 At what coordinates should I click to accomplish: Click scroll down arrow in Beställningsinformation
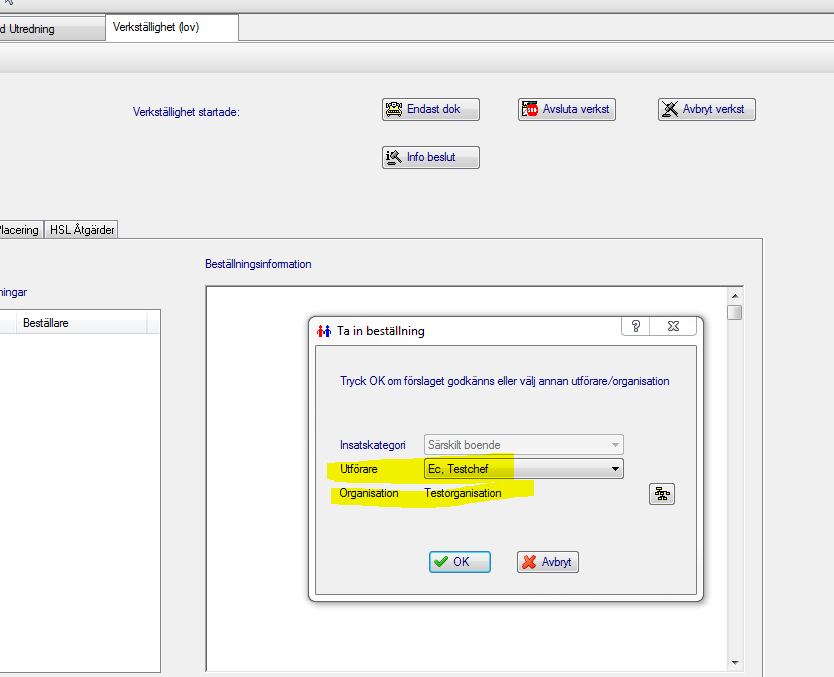[x=735, y=663]
